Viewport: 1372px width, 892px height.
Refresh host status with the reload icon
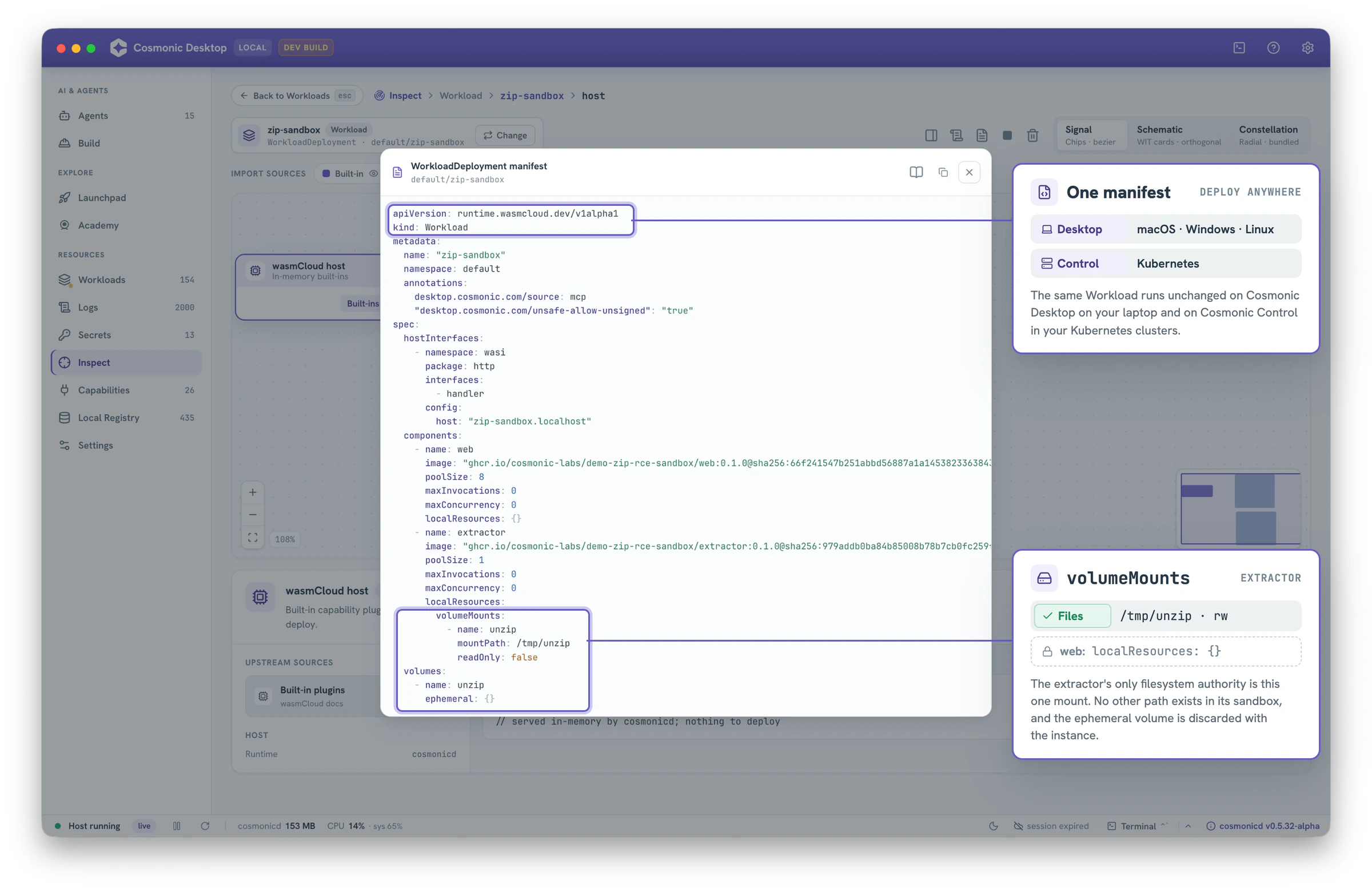(x=205, y=826)
